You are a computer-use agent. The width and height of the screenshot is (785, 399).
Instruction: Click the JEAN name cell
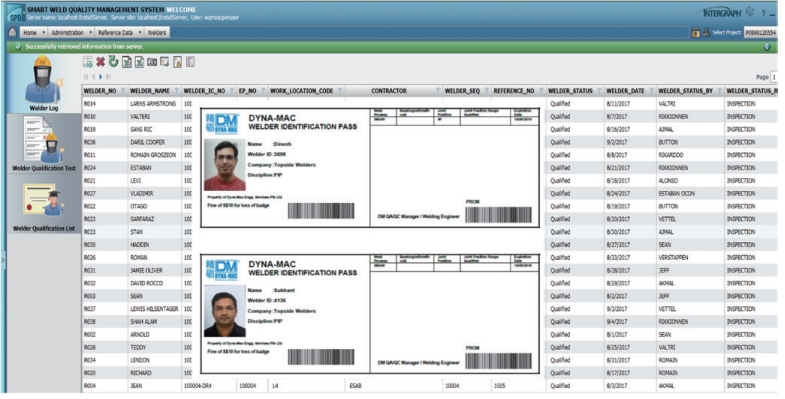coord(136,386)
